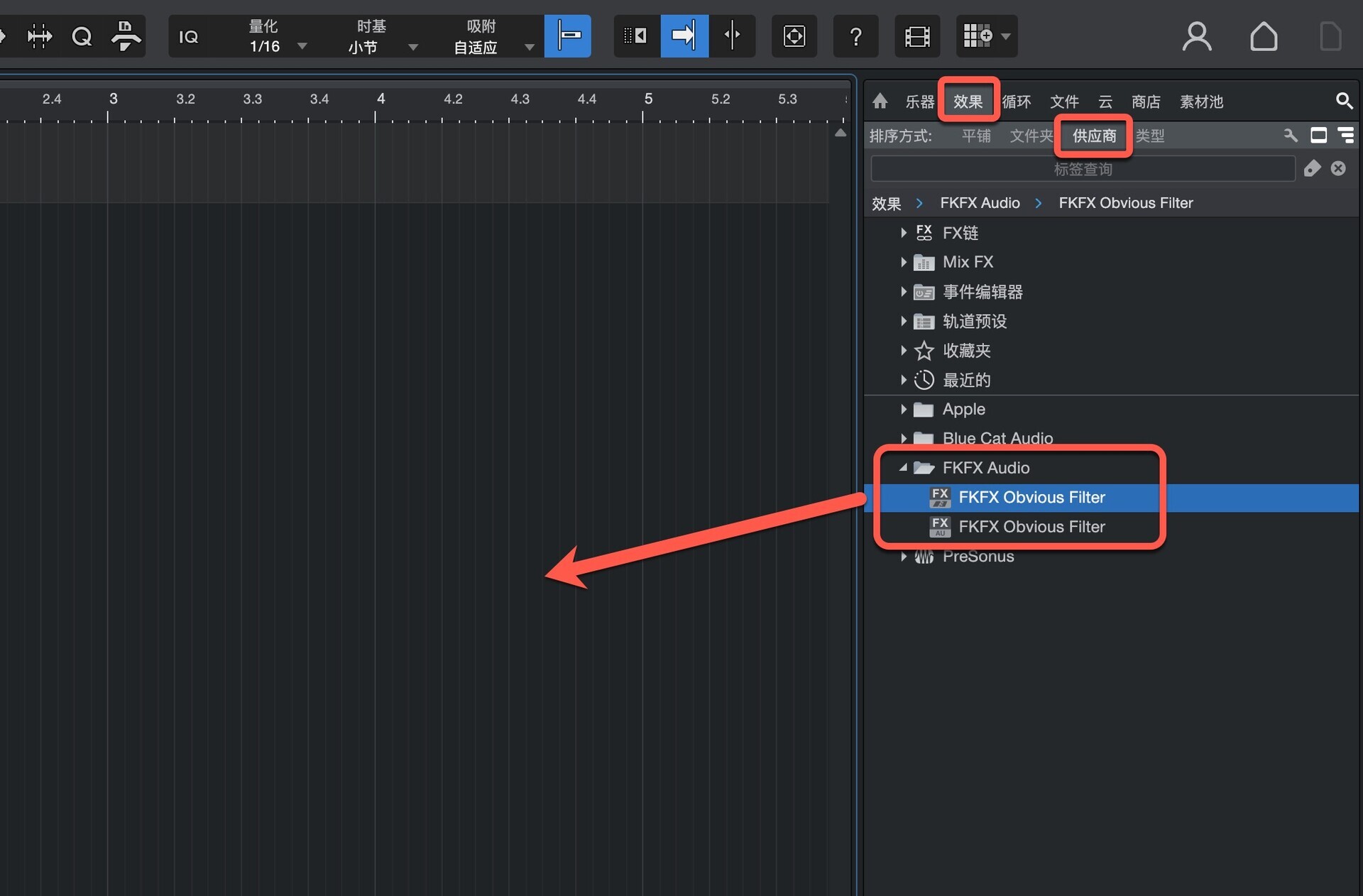Click the 标签查询 tag search field

point(1082,169)
